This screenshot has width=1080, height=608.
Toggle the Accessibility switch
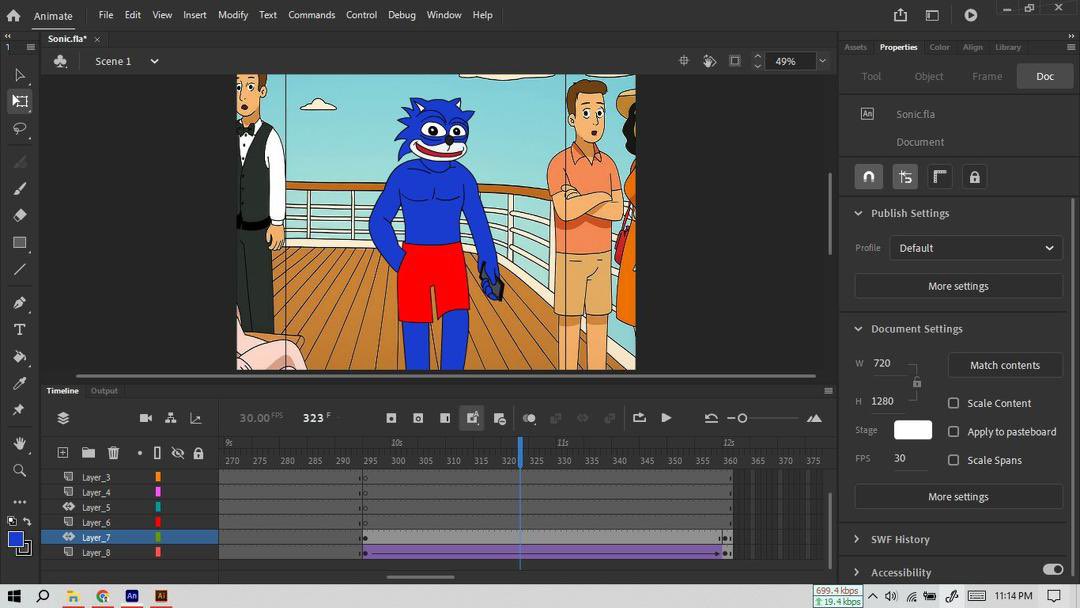point(1052,569)
